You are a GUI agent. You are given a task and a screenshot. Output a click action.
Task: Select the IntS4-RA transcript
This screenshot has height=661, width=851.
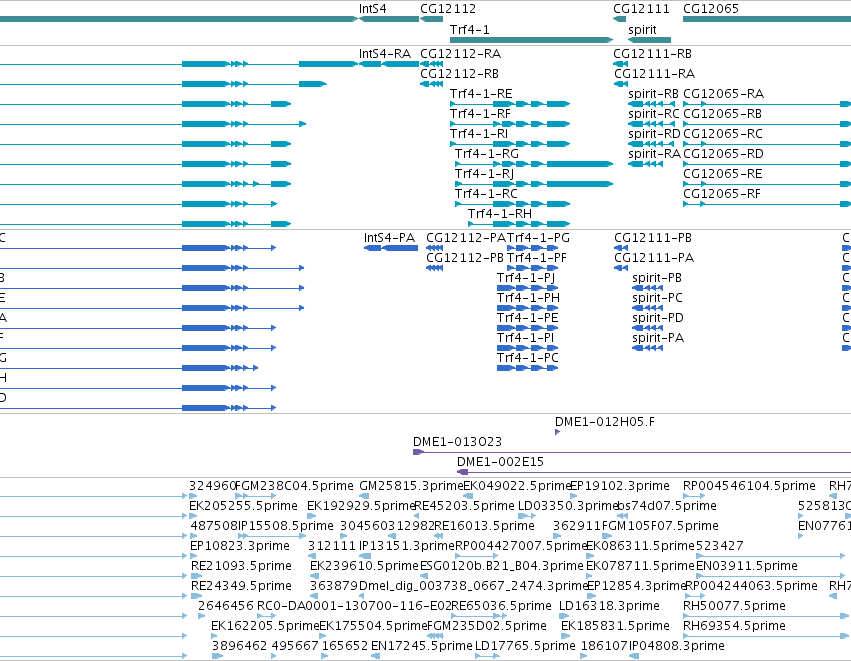[389, 64]
